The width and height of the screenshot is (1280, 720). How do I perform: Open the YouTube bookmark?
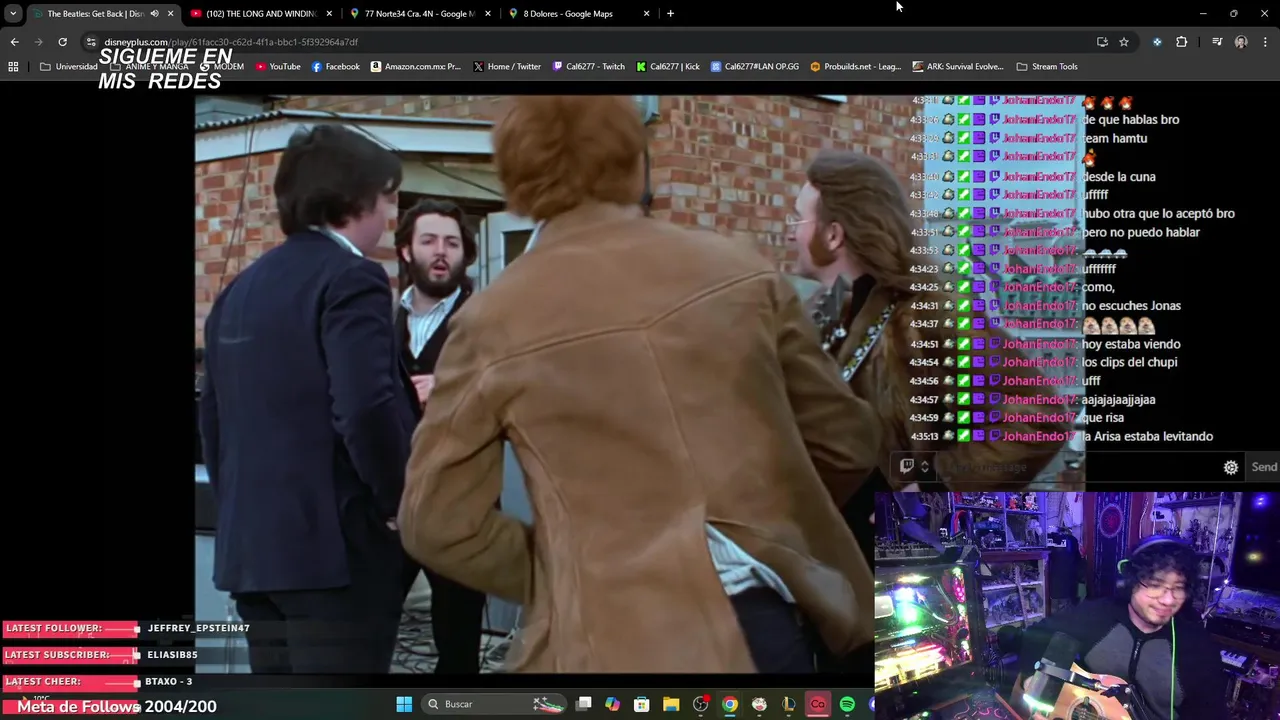pos(278,66)
